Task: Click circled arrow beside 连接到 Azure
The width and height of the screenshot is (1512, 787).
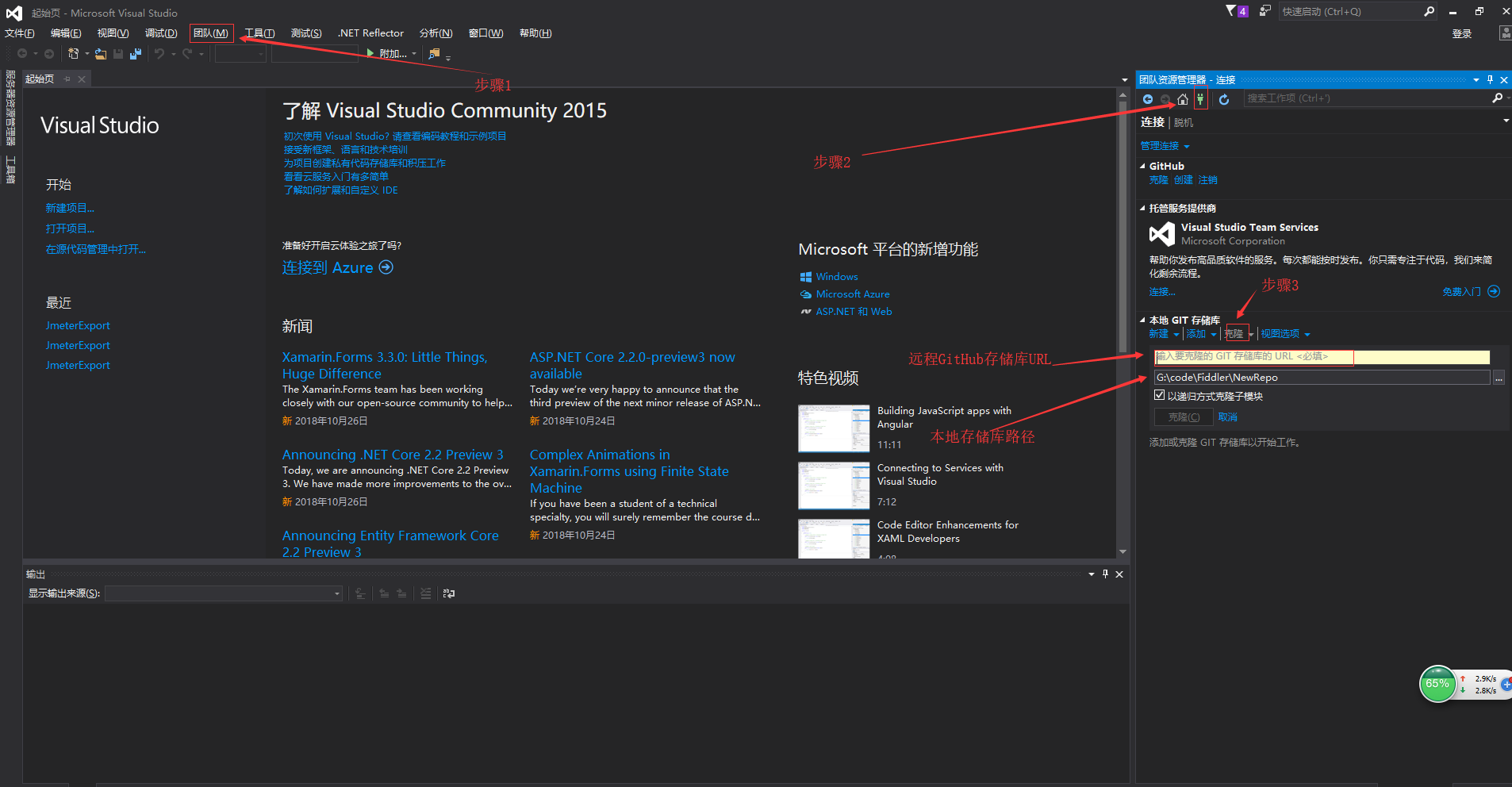Action: [386, 267]
